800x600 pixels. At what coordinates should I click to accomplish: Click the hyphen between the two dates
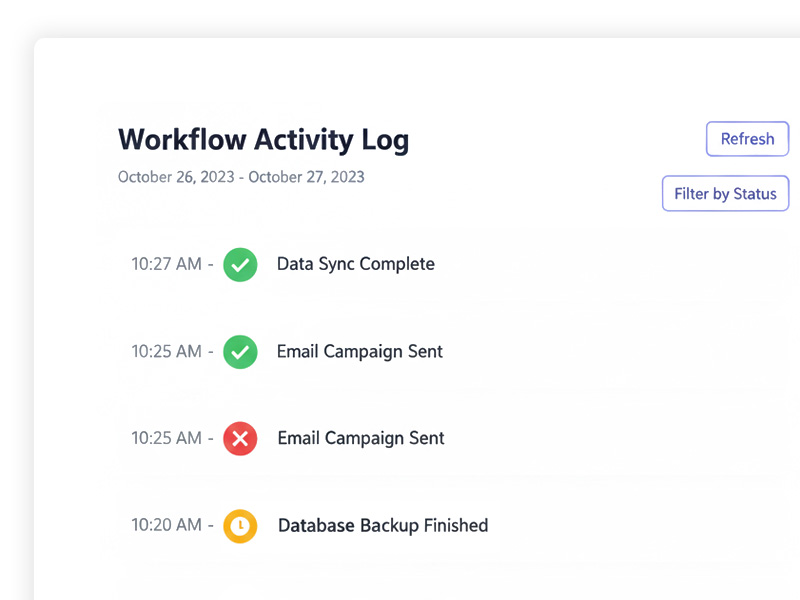click(x=242, y=178)
